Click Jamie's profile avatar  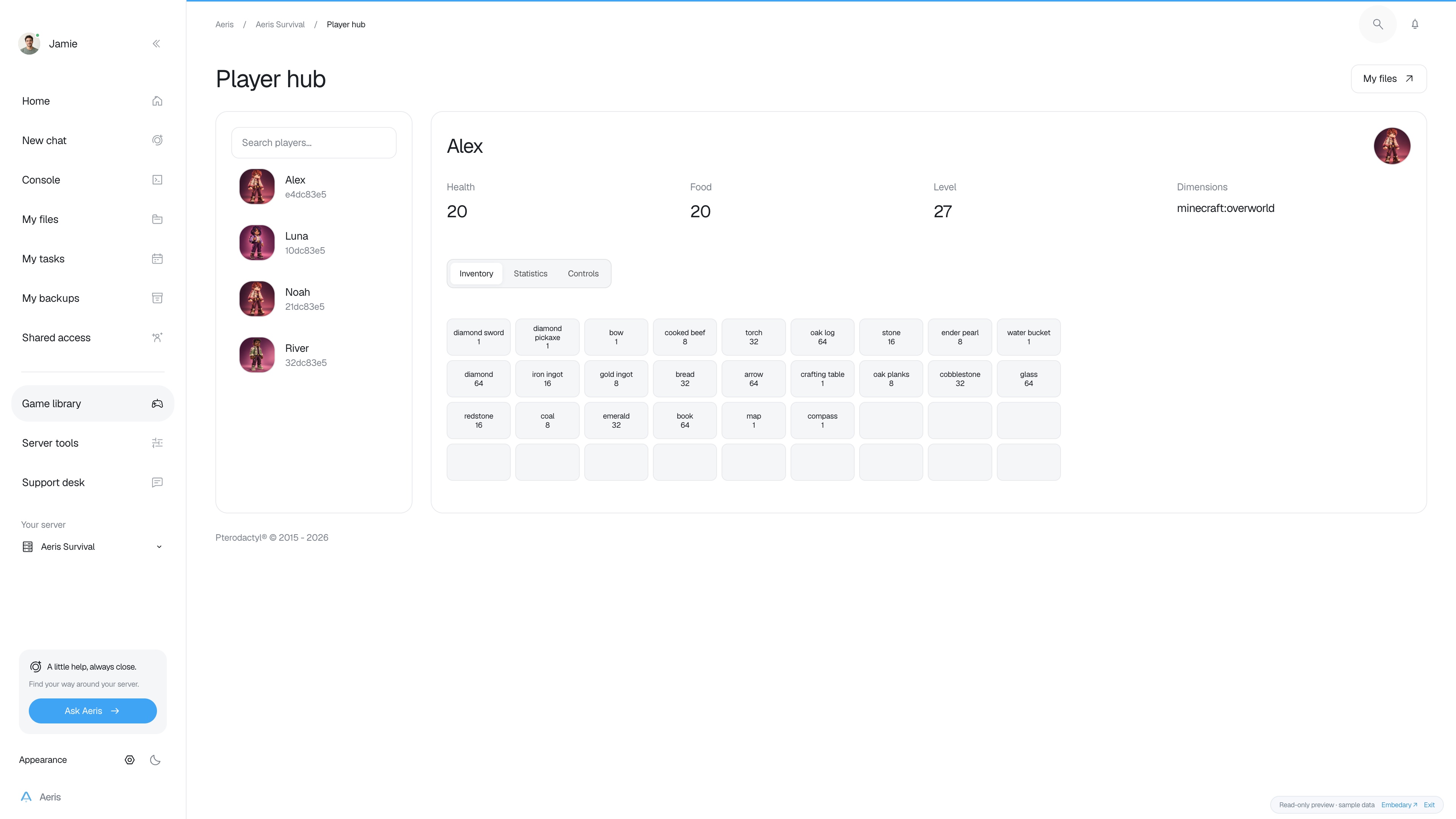coord(29,44)
